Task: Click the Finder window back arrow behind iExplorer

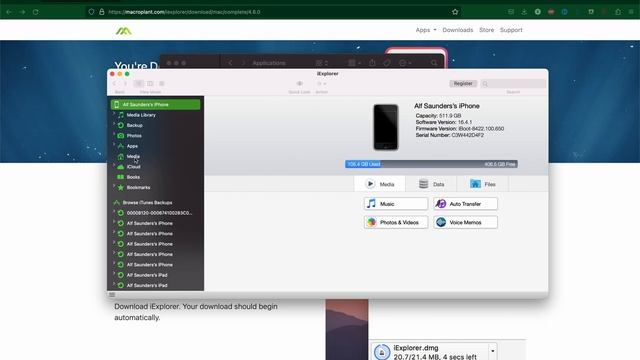Action: [x=231, y=63]
